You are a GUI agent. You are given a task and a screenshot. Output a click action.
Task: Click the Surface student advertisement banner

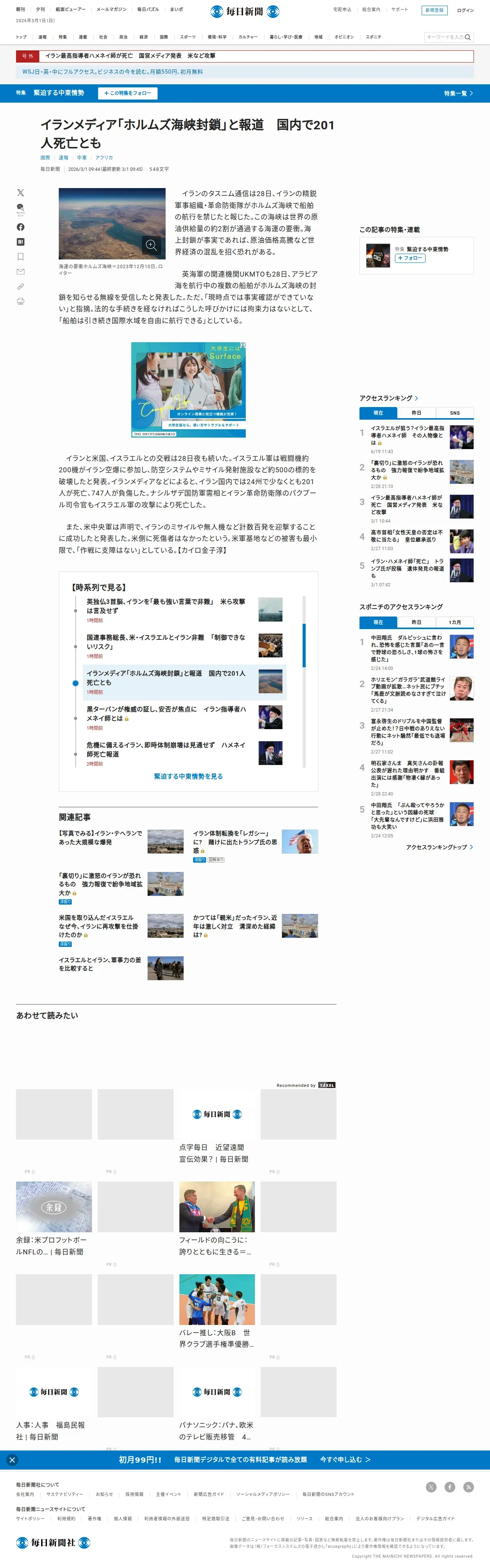tap(189, 390)
